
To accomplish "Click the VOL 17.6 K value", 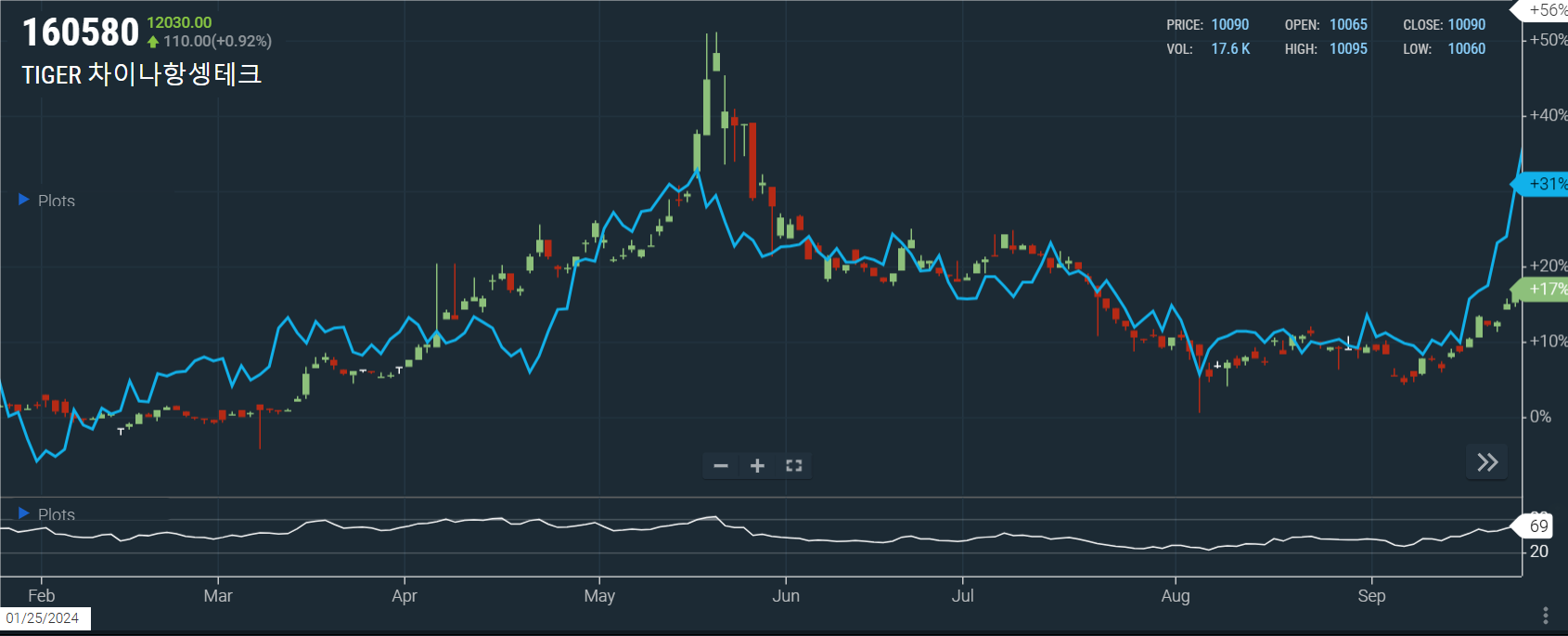I will tap(1230, 49).
